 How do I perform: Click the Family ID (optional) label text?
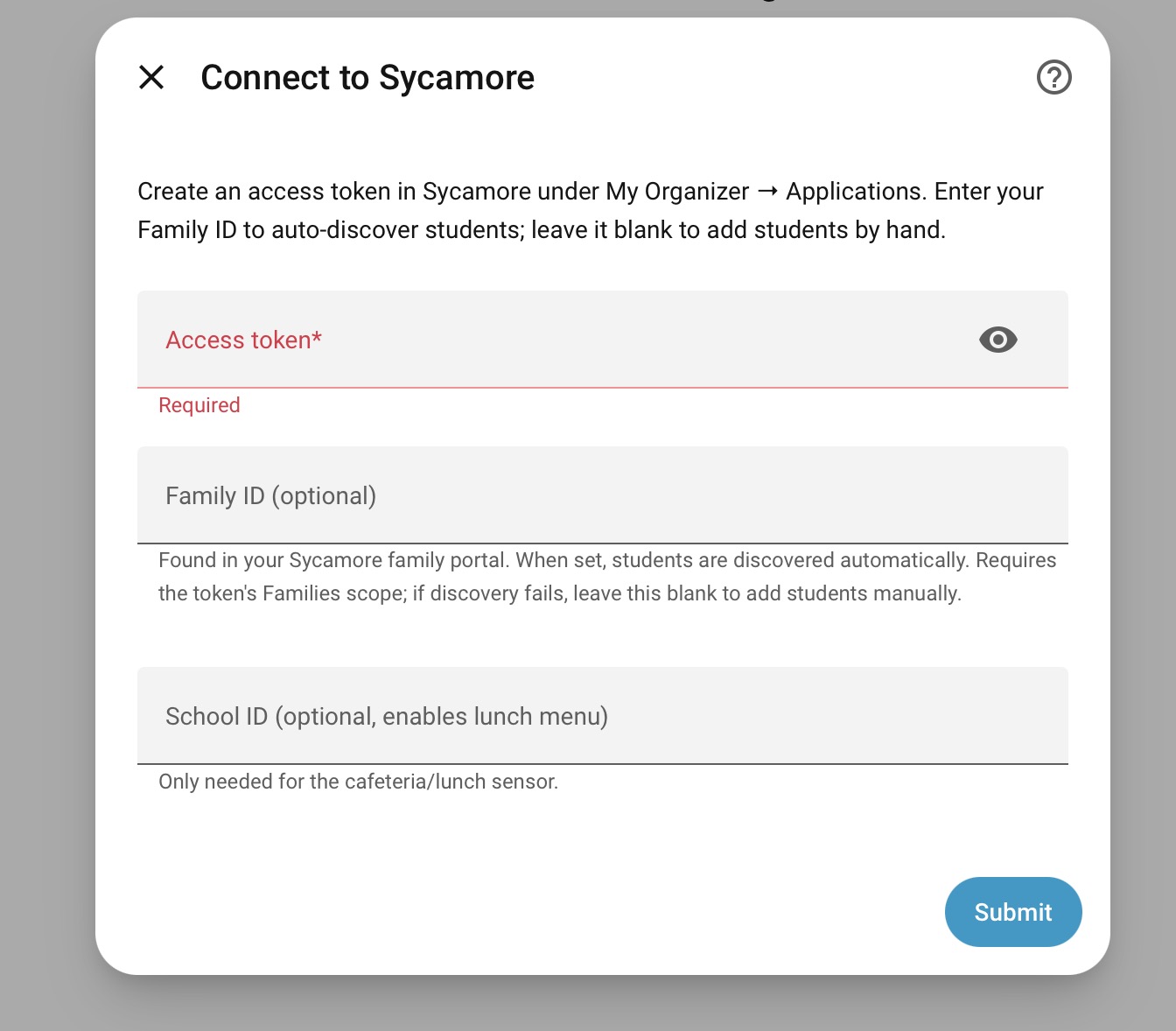pyautogui.click(x=271, y=496)
